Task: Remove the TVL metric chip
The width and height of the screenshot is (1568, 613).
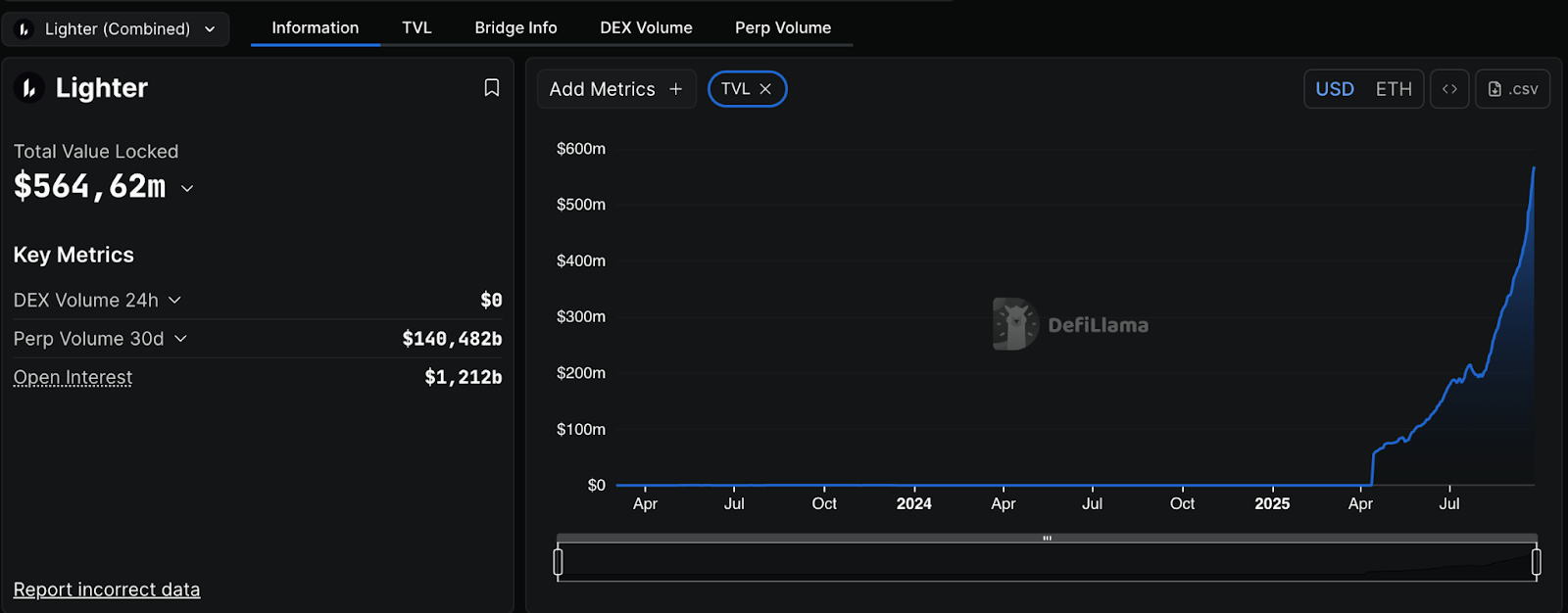Action: [x=765, y=89]
